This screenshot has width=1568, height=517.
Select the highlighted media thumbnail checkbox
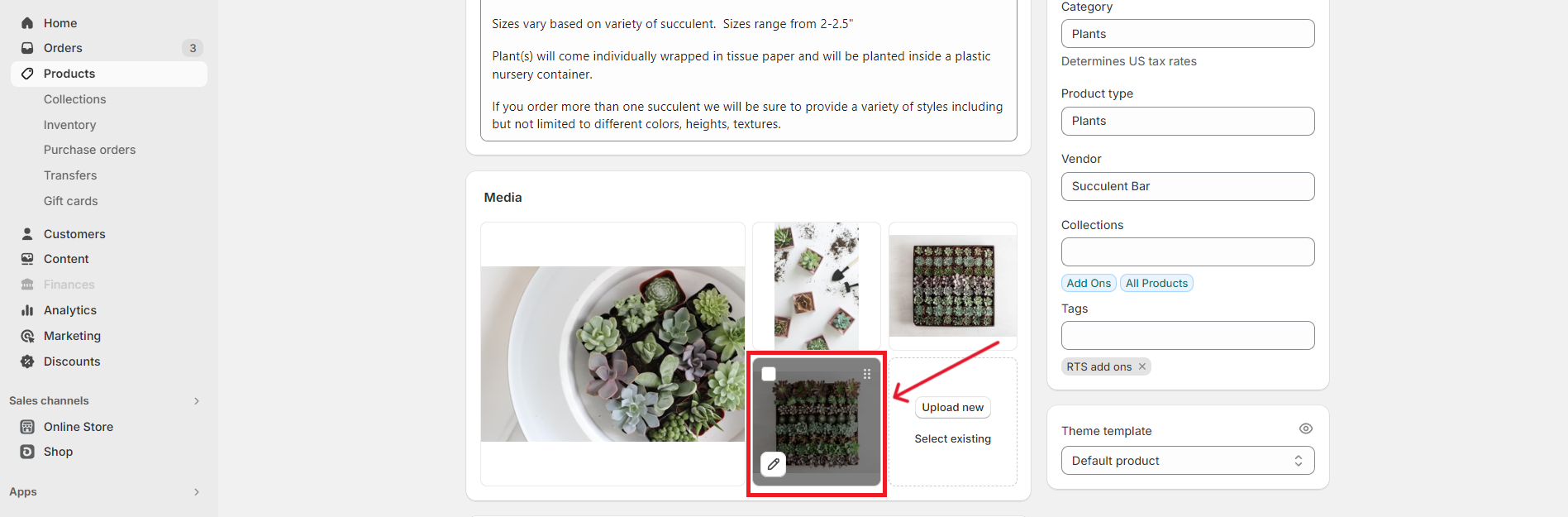769,374
